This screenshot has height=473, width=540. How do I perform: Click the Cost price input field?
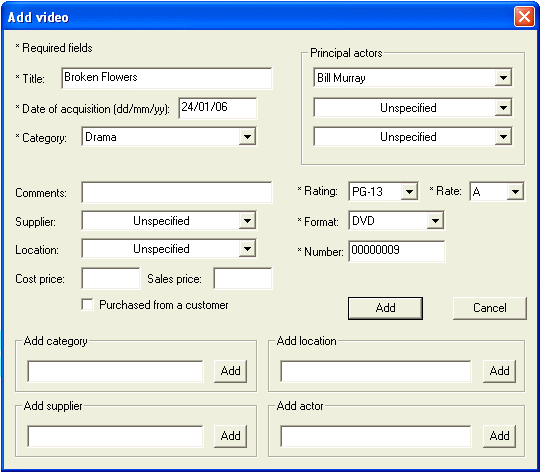(x=111, y=278)
